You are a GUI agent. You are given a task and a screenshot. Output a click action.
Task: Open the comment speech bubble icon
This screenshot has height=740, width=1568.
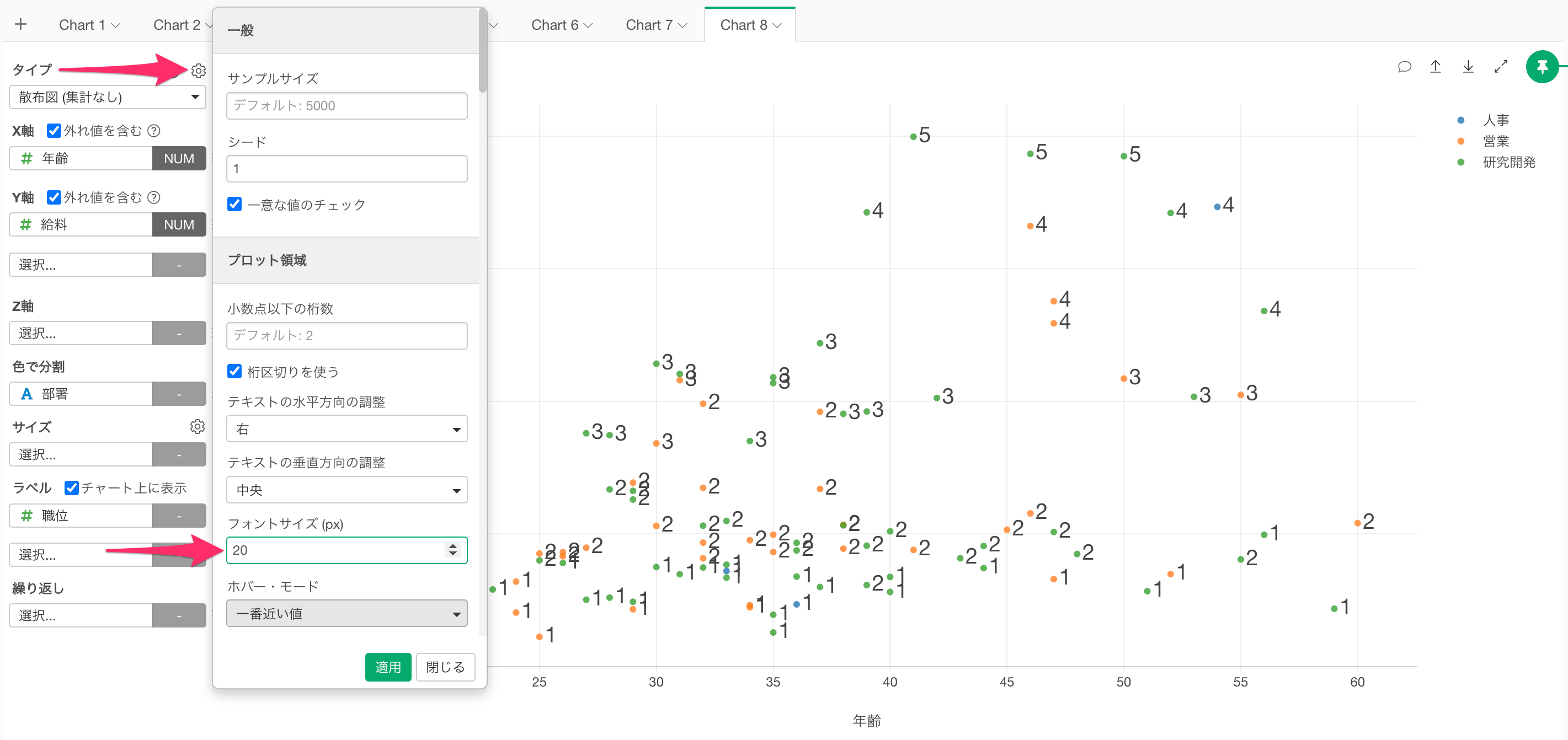tap(1404, 67)
